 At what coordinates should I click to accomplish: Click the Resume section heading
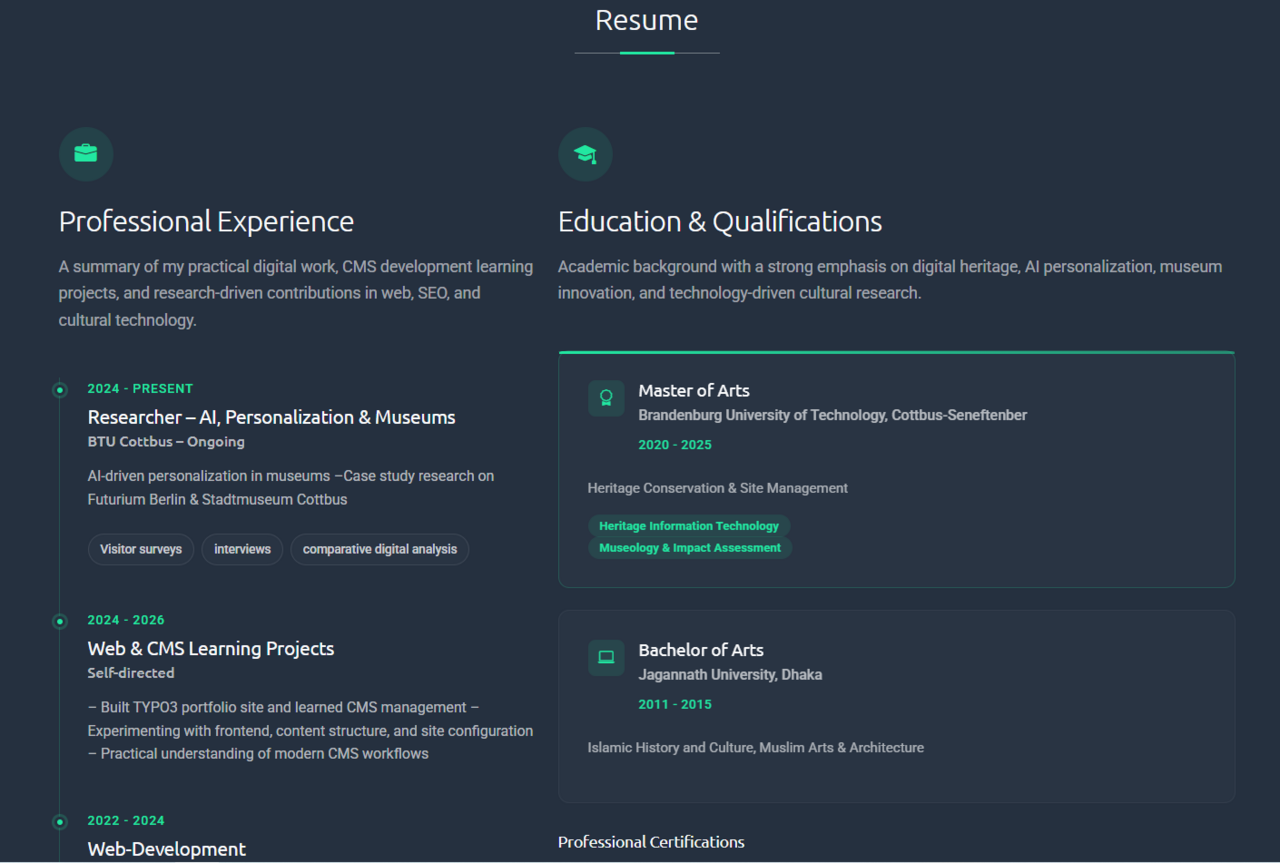pos(646,20)
